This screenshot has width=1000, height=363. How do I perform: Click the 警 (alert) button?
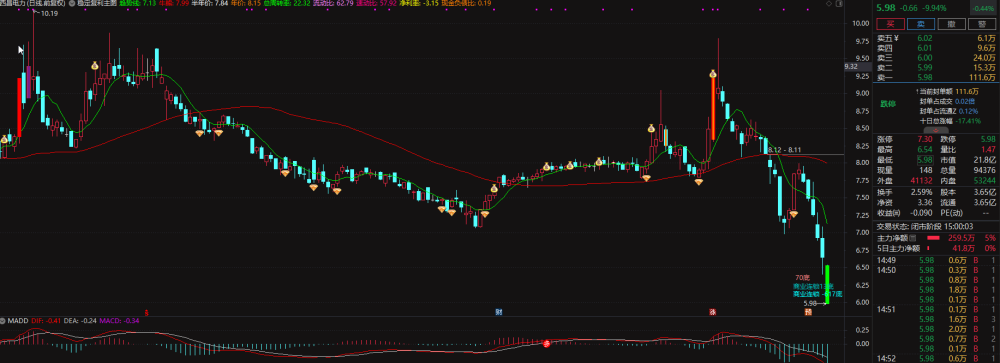(x=982, y=24)
